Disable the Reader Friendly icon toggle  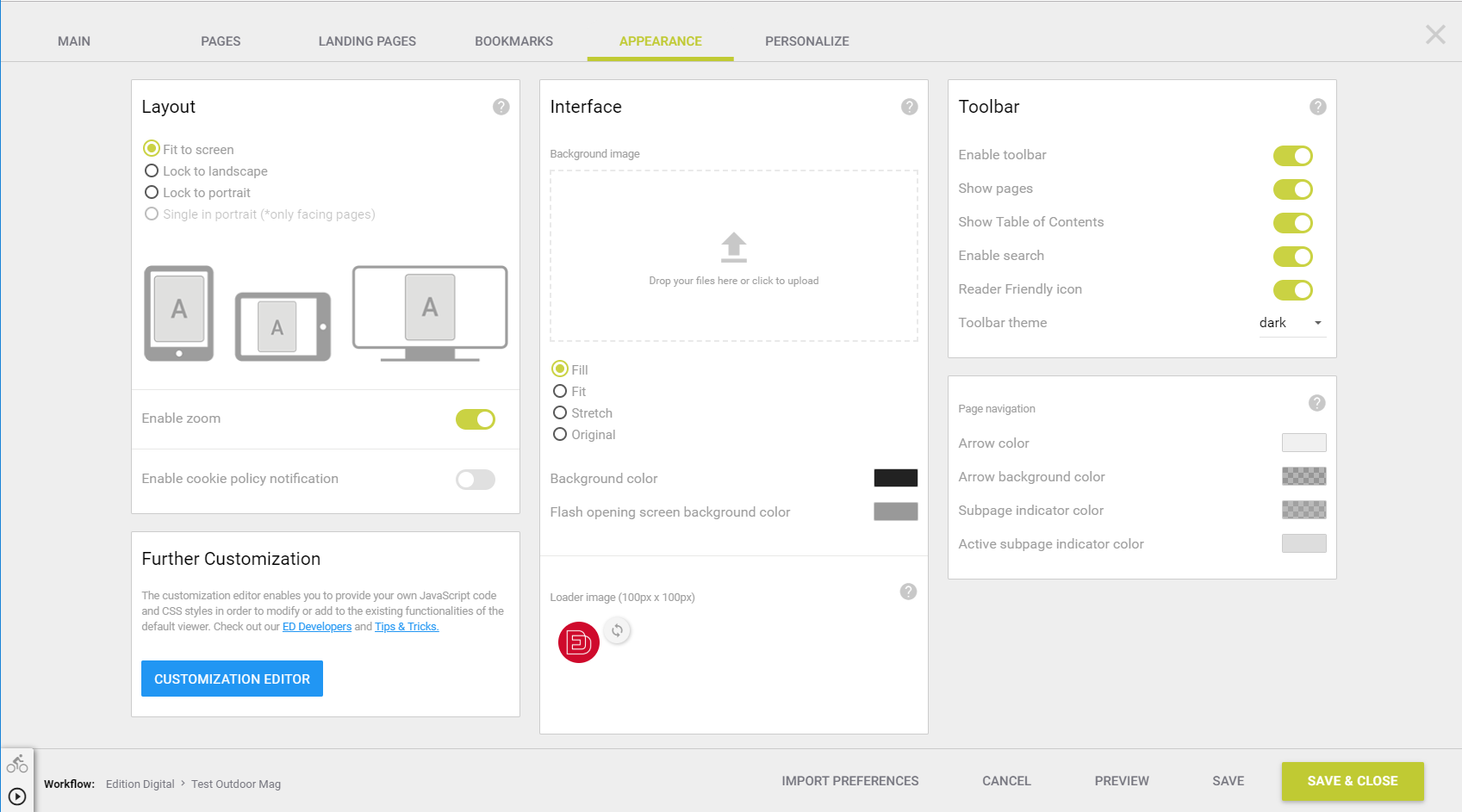point(1293,290)
